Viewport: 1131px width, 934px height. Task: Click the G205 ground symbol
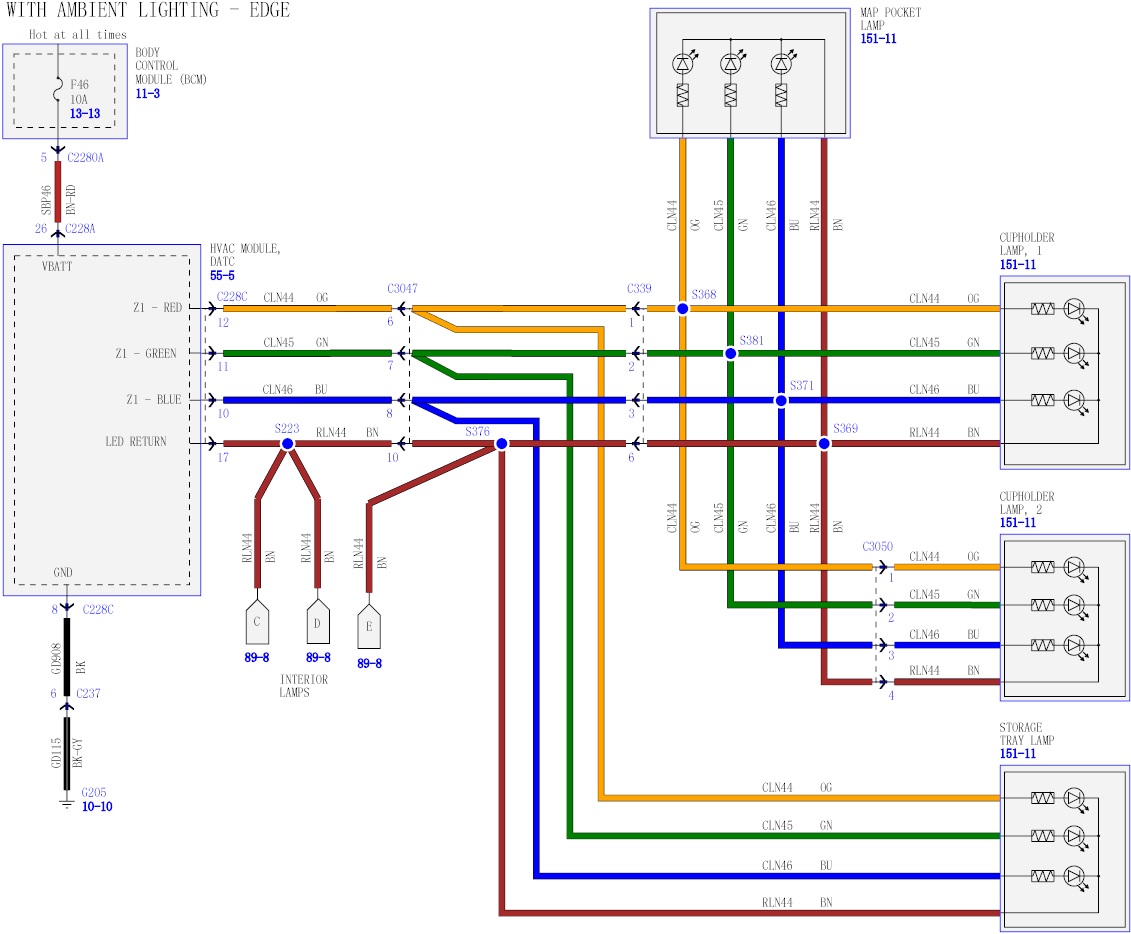click(67, 800)
